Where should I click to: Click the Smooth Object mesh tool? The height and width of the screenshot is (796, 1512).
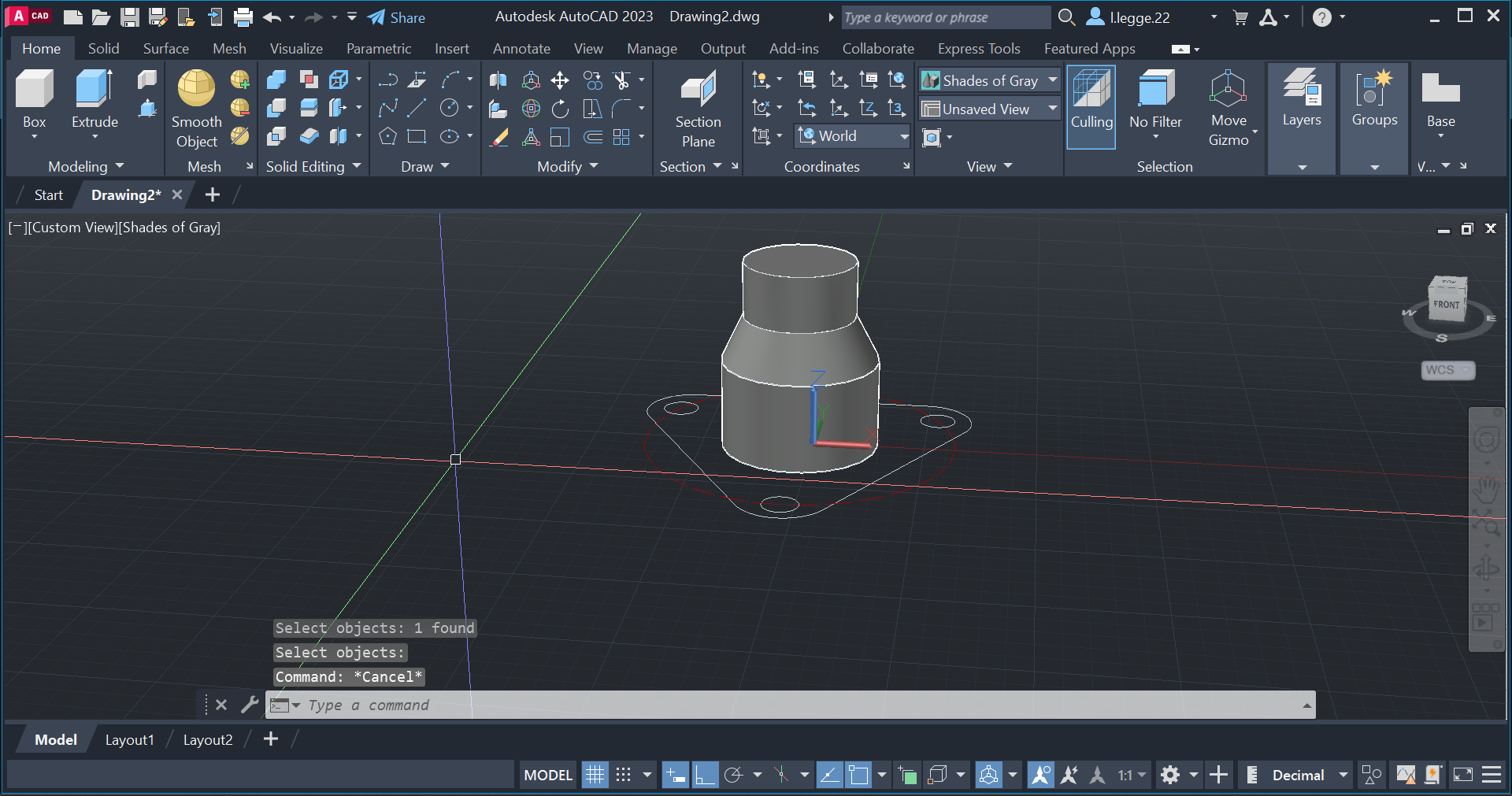click(196, 108)
